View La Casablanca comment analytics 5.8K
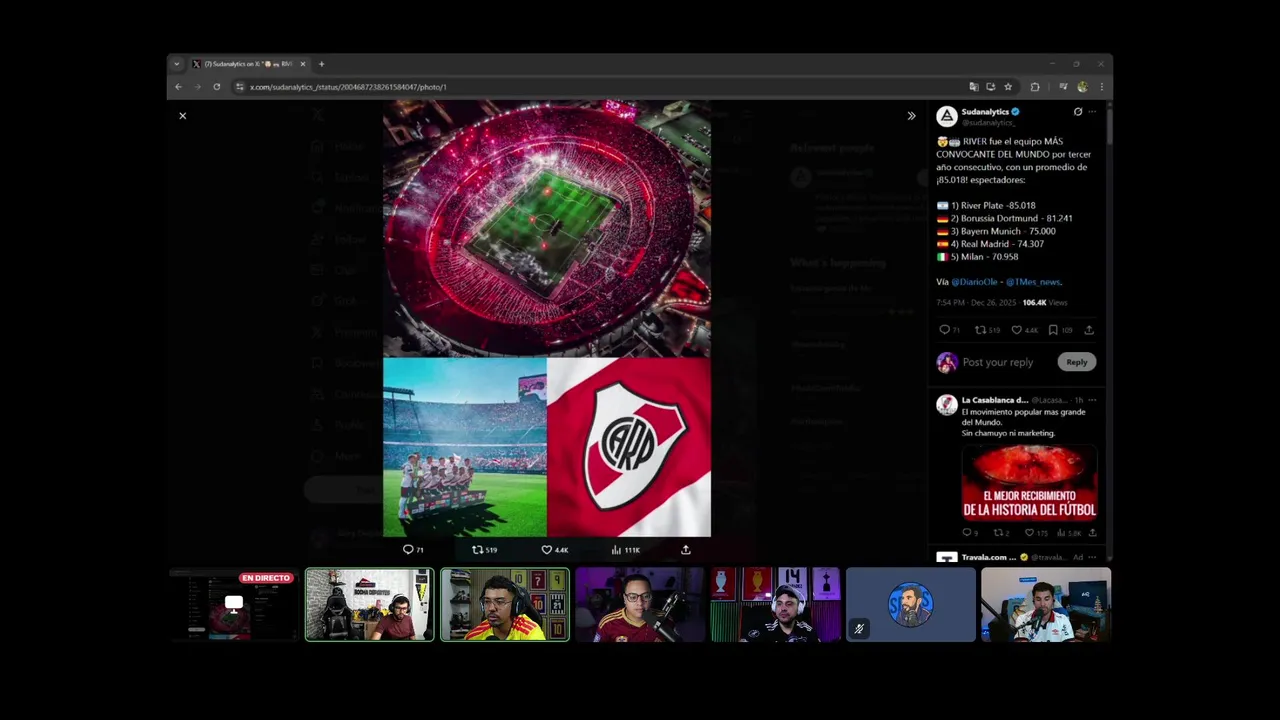This screenshot has height=720, width=1280. pyautogui.click(x=1071, y=533)
